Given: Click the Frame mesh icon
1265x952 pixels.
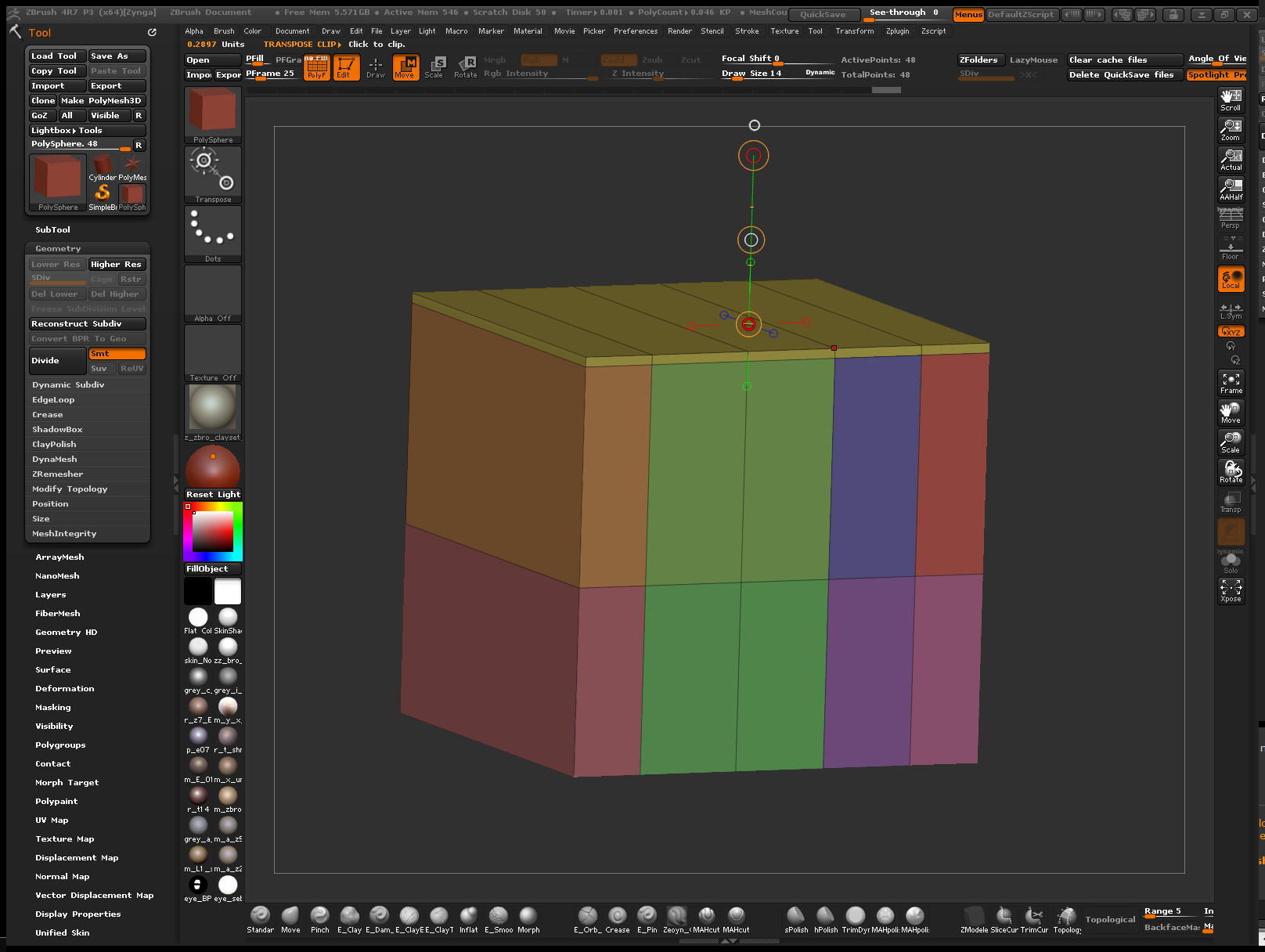Looking at the screenshot, I should [1231, 382].
